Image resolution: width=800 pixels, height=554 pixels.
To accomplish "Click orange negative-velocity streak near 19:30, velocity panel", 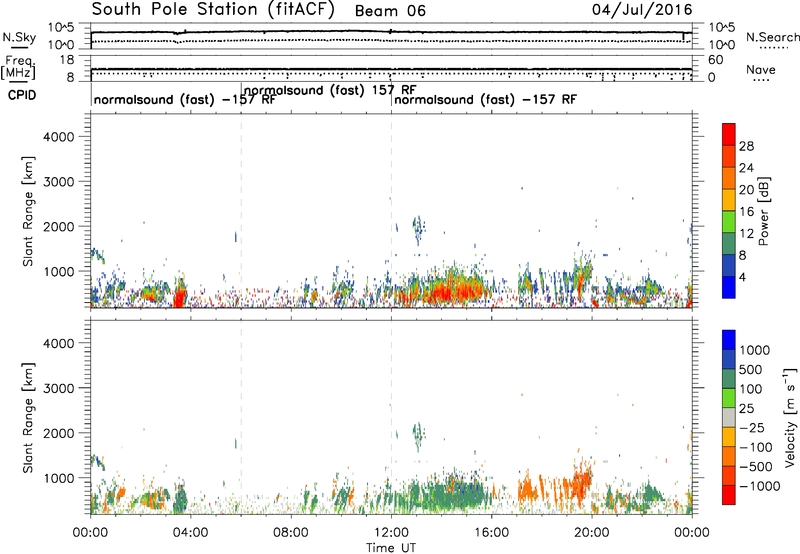I will coord(580,482).
